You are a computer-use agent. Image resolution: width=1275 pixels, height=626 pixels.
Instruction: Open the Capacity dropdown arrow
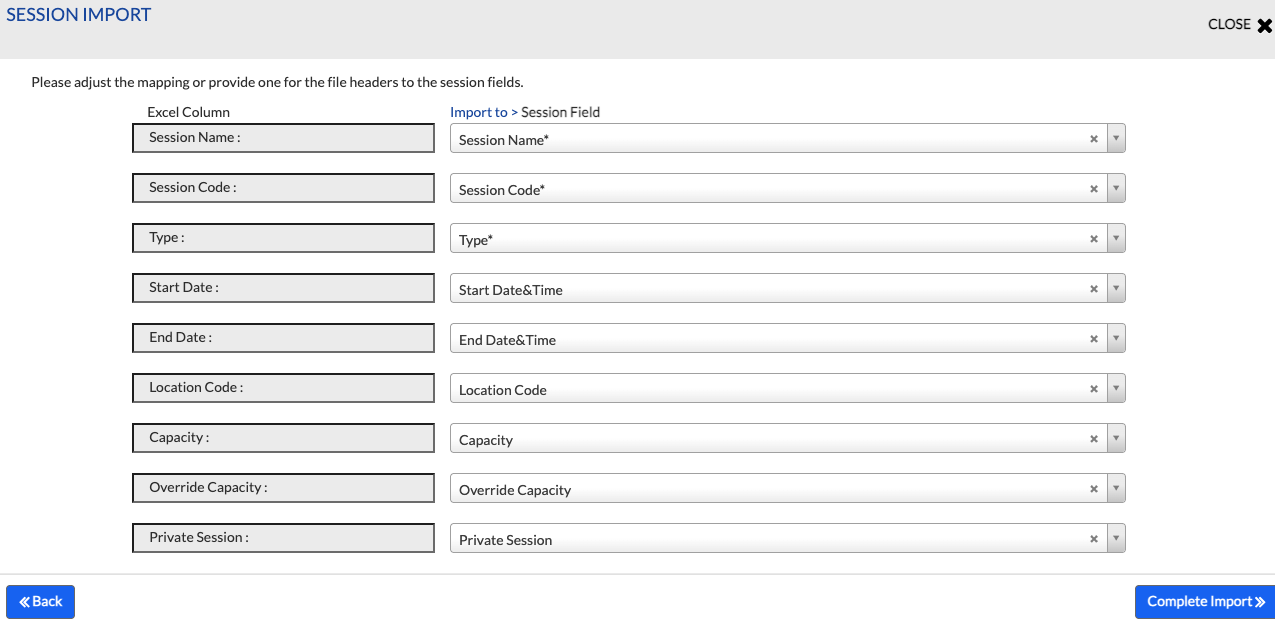[1117, 439]
